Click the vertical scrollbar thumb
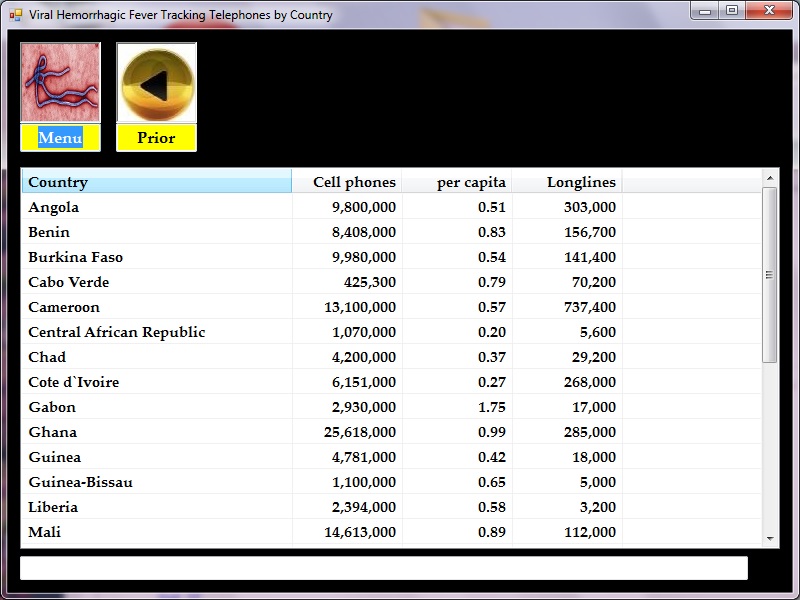Screen dimensions: 800x600 [769, 275]
